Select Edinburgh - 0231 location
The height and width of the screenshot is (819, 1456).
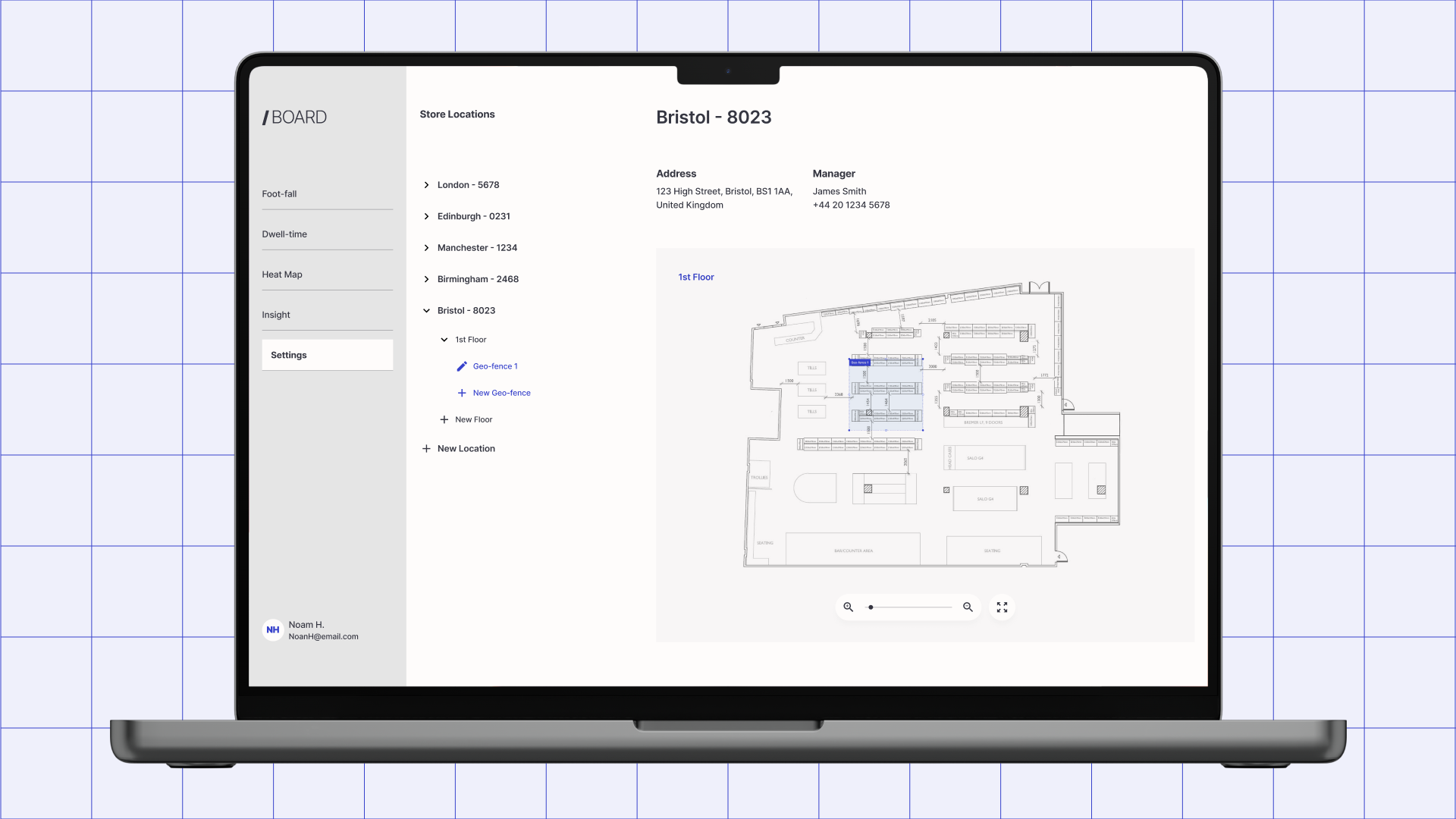point(474,216)
